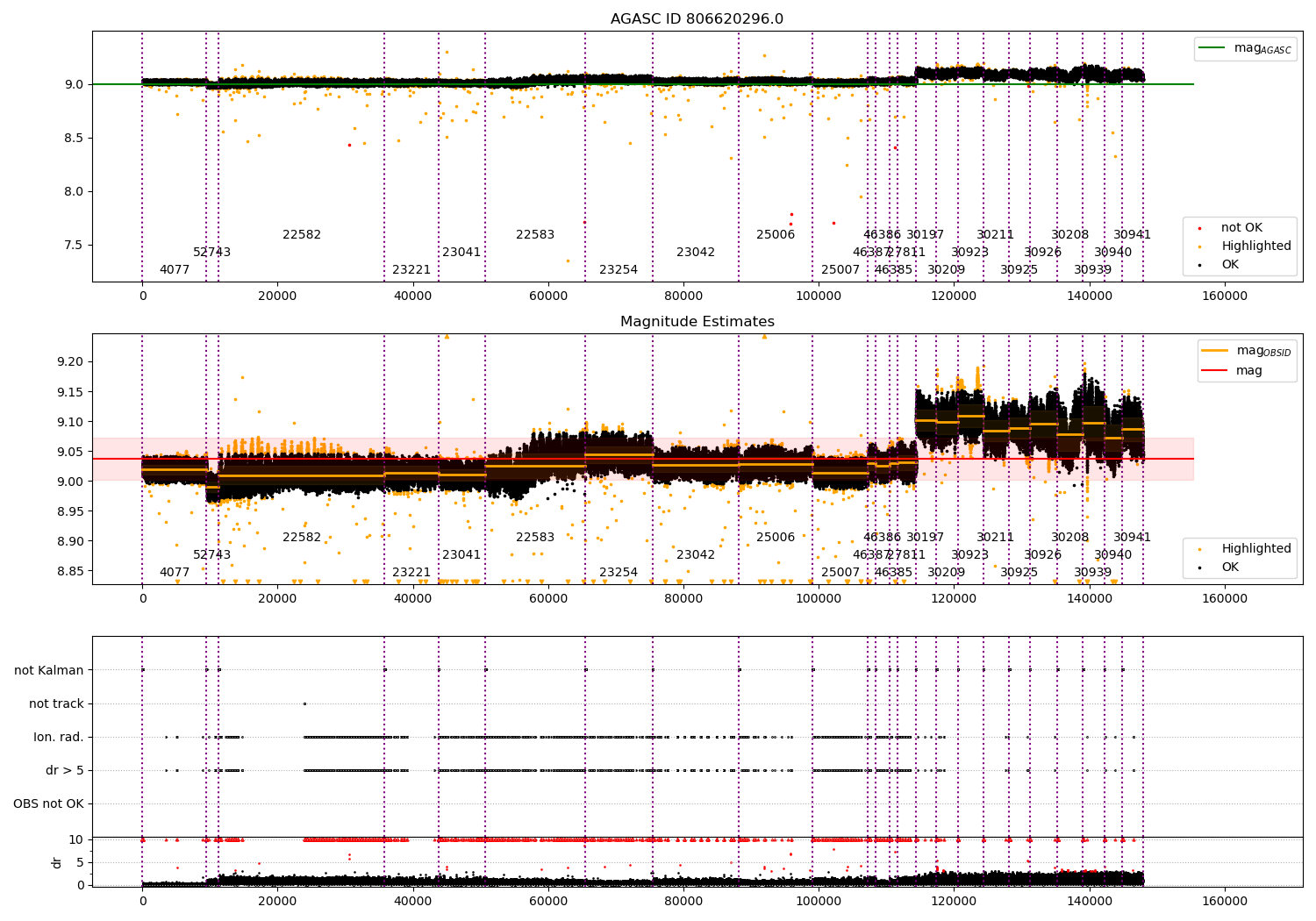The height and width of the screenshot is (921, 1316).
Task: Click y-axis tick 7.5 in top plot
Action: (74, 246)
